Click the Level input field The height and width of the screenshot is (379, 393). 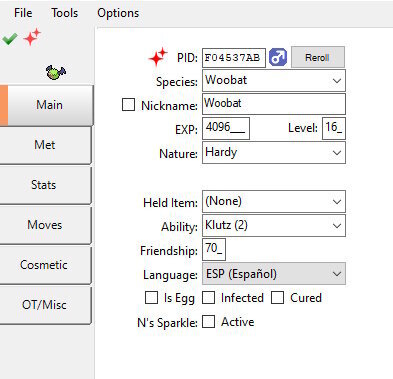click(x=334, y=128)
